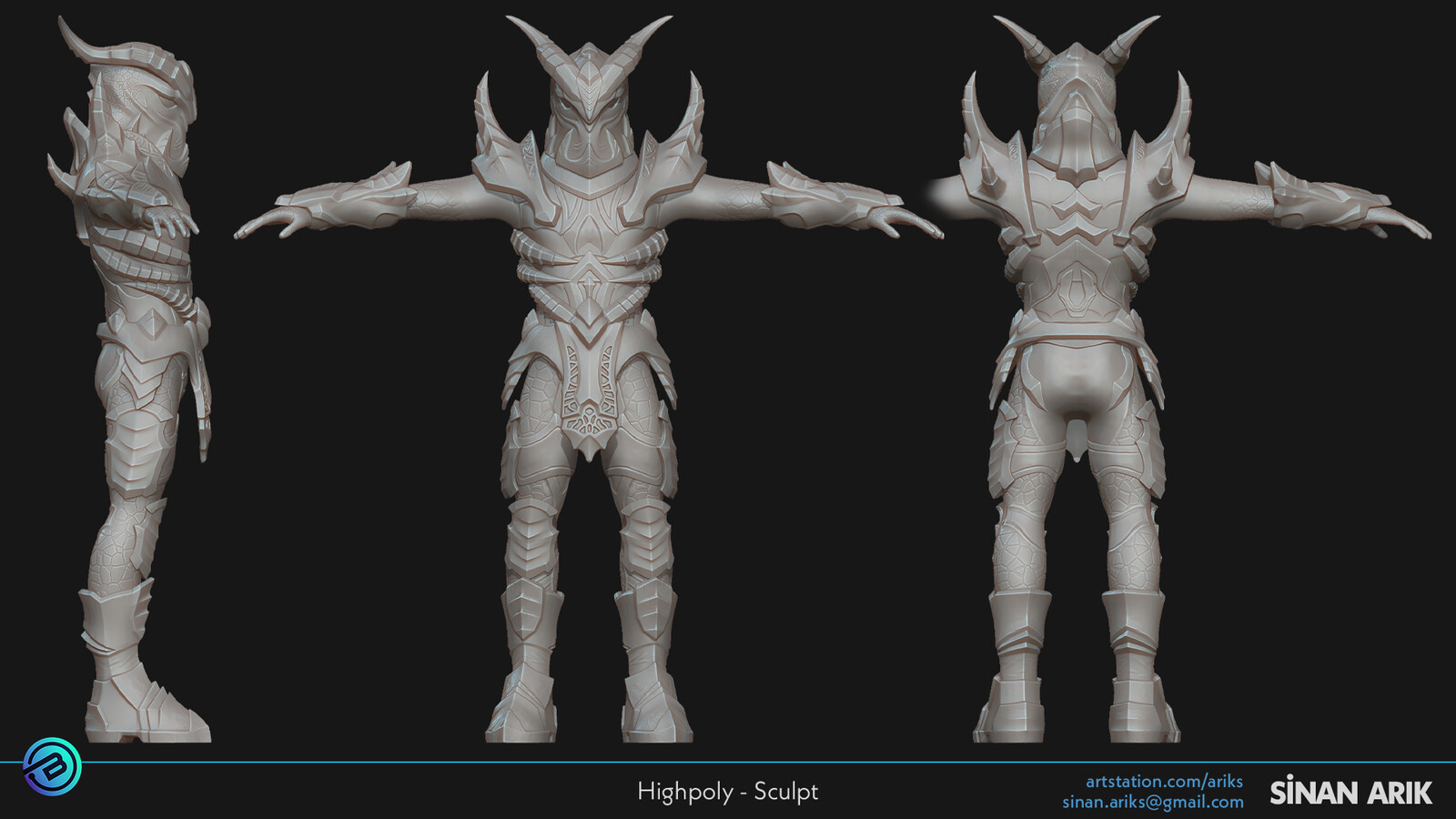The image size is (1456, 819).
Task: Click the 'Highpoly - Sculpt' caption text
Action: point(728,791)
